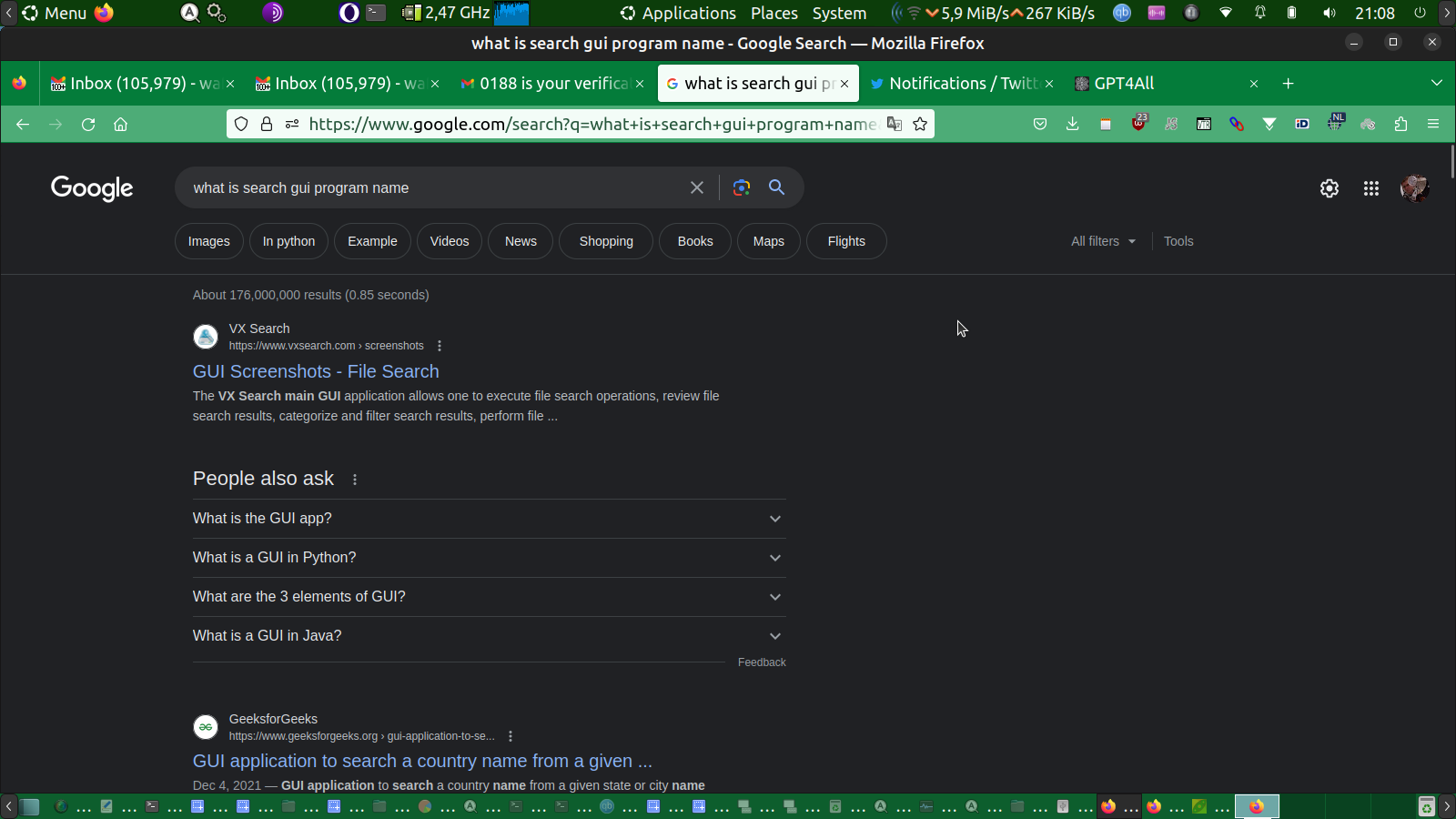Screen dimensions: 1456x819
Task: Close the GPT4All tab
Action: [x=1254, y=84]
